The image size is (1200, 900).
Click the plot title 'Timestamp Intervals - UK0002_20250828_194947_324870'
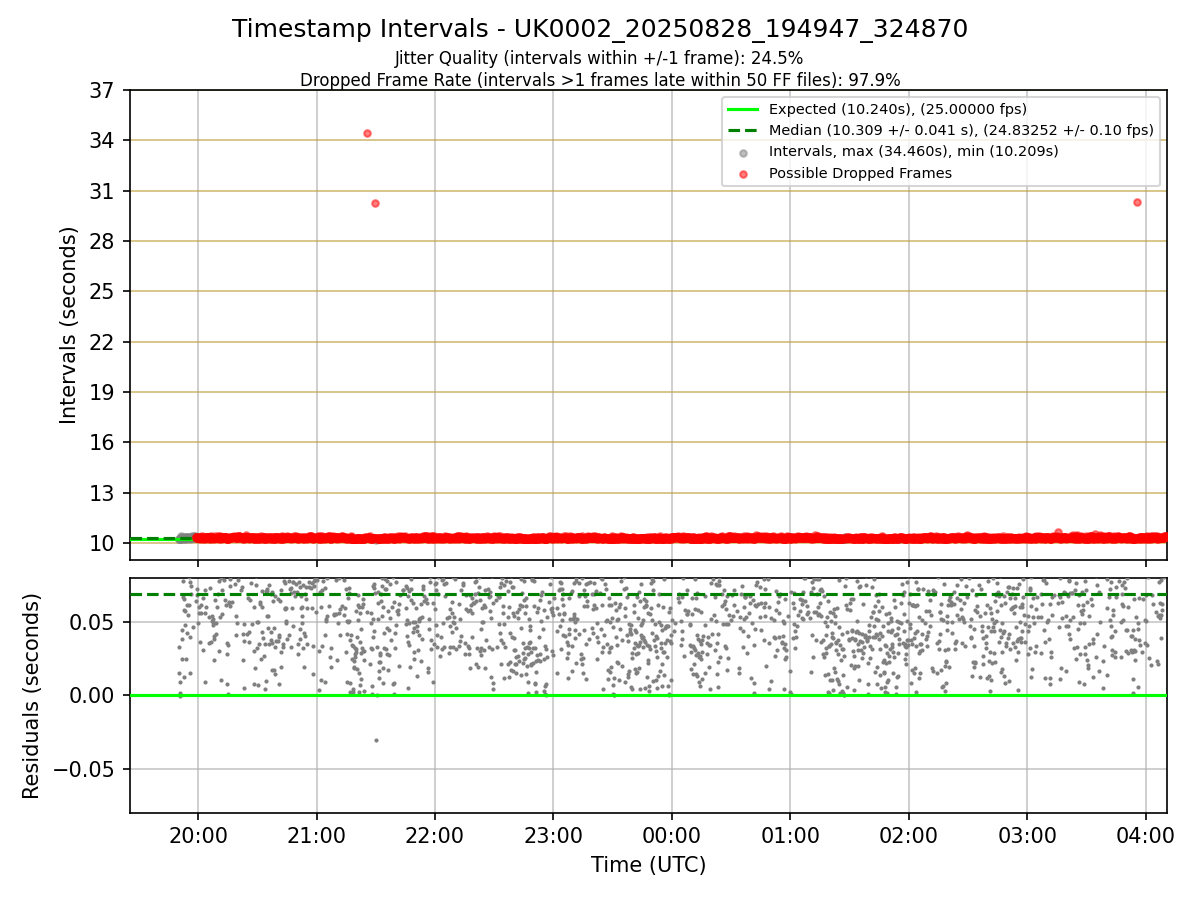(600, 29)
